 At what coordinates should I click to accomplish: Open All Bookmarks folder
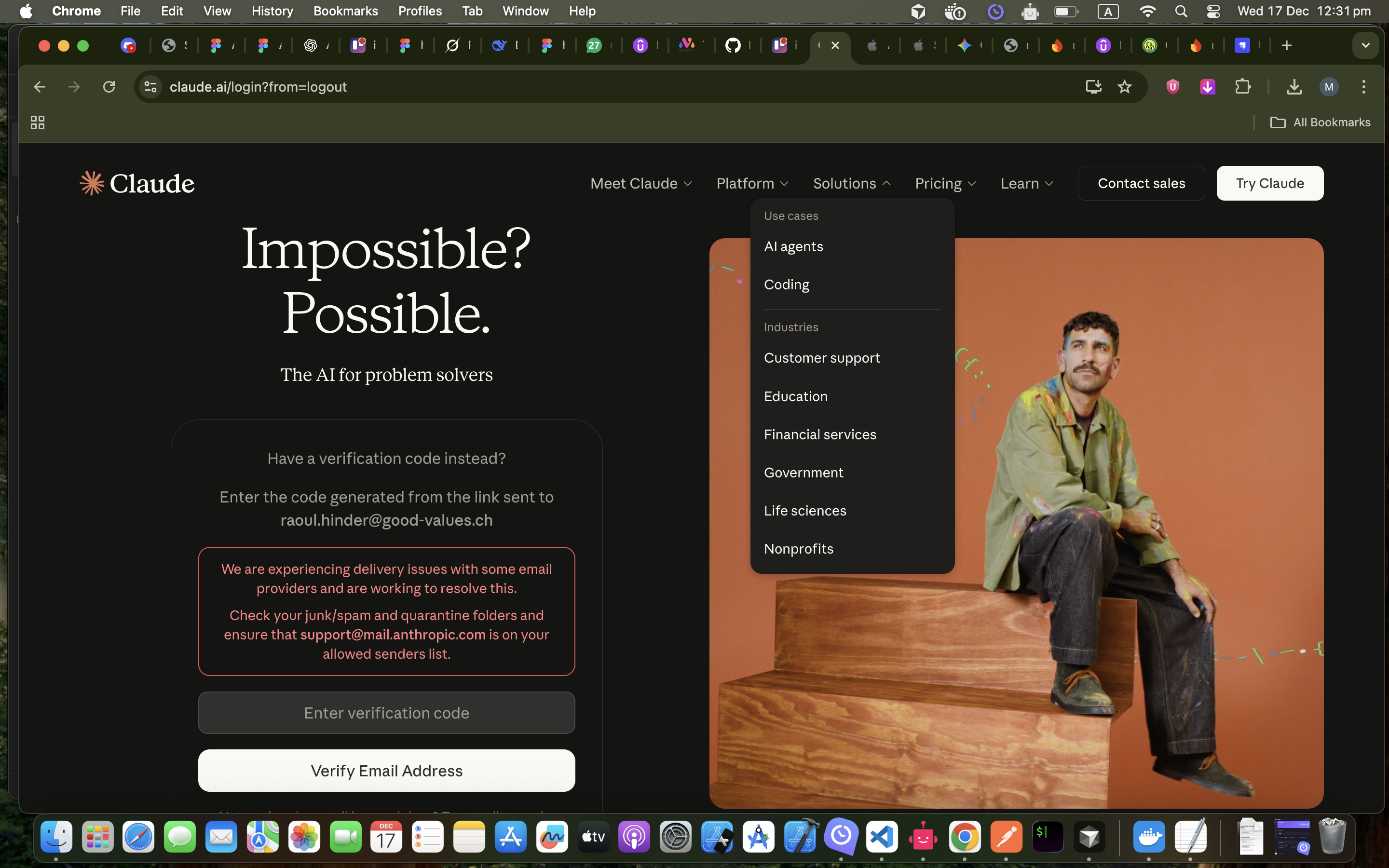[x=1320, y=122]
